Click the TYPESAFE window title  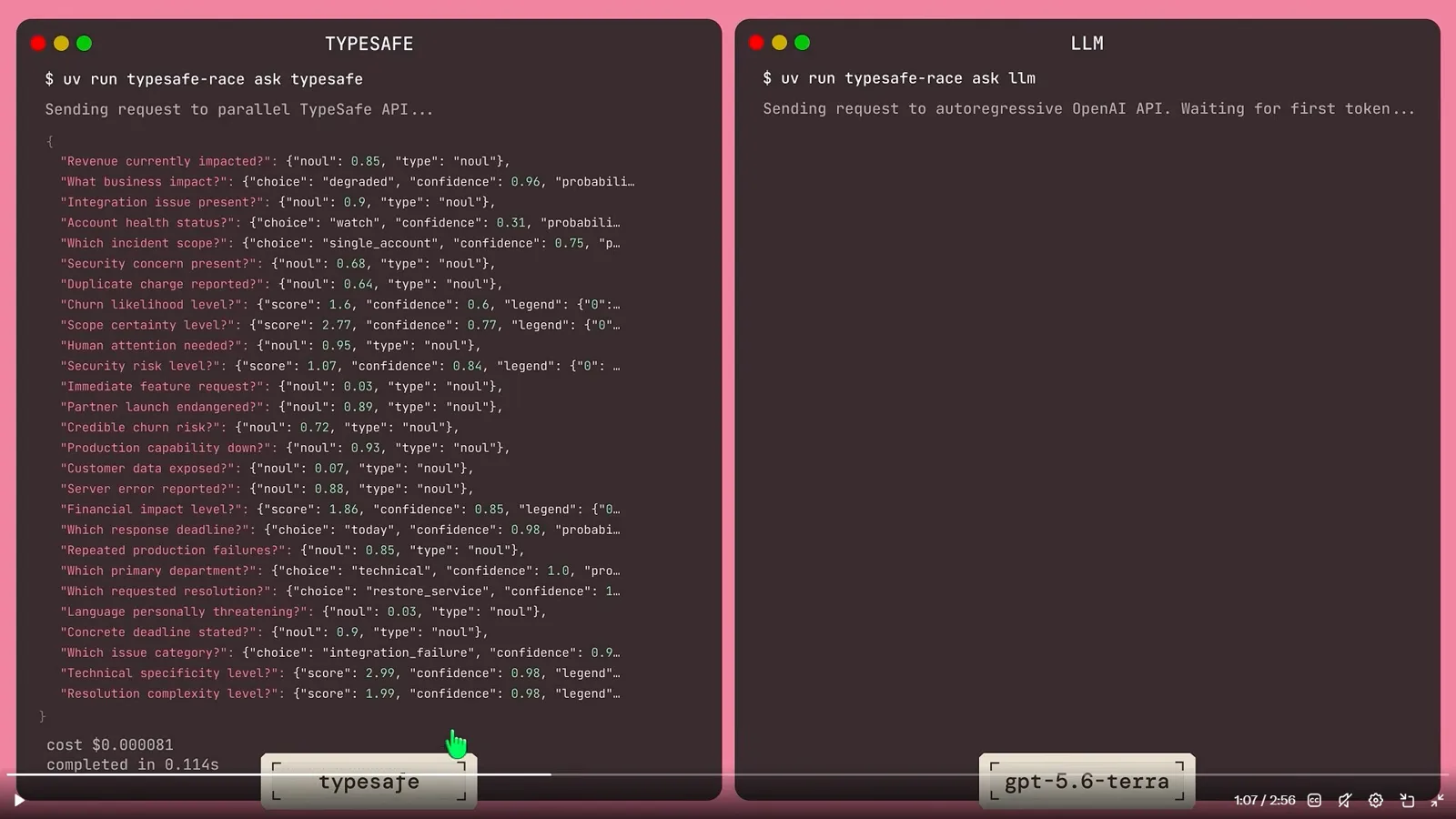pyautogui.click(x=369, y=44)
